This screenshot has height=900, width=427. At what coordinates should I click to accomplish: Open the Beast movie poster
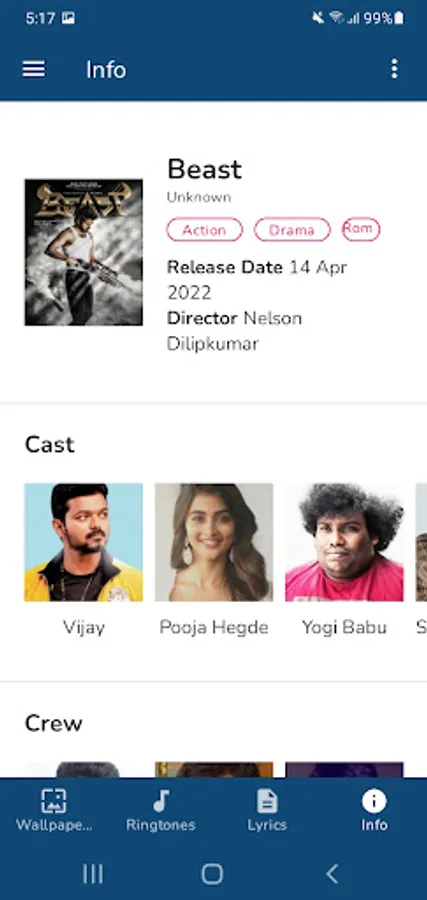click(x=83, y=253)
